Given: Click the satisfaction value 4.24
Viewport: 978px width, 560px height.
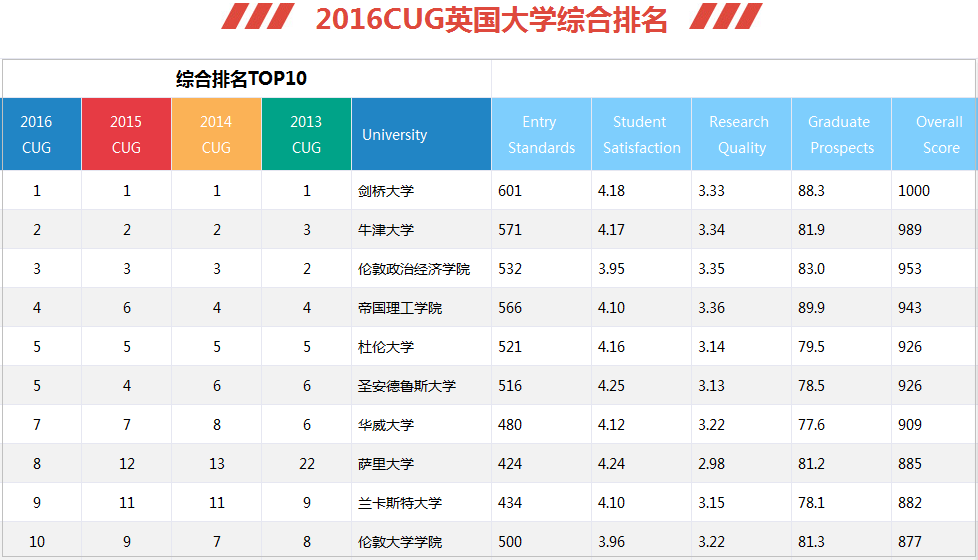Looking at the screenshot, I should 611,463.
